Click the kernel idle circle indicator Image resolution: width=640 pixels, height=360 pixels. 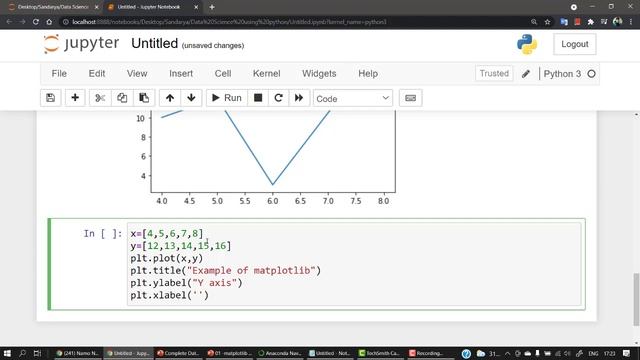(x=591, y=74)
